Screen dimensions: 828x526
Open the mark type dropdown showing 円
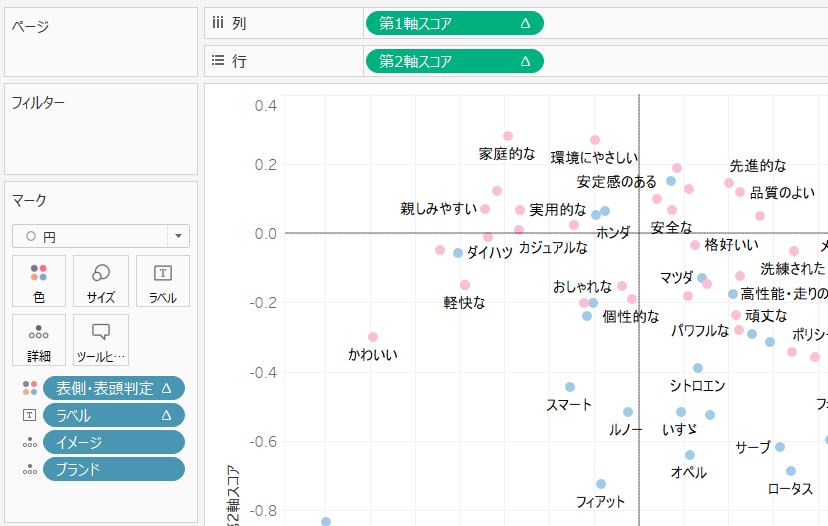pos(101,236)
